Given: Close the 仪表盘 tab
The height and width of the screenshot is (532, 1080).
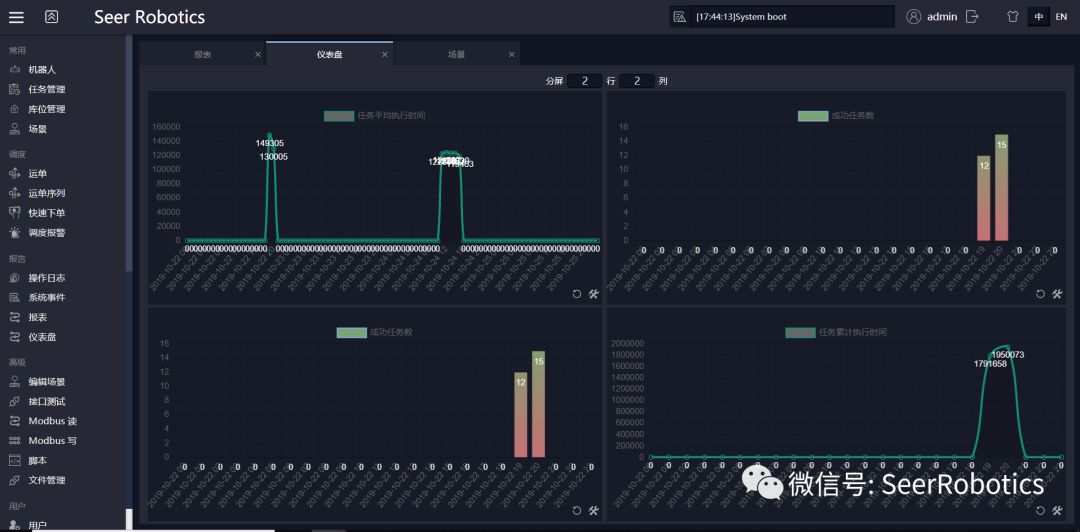Looking at the screenshot, I should 385,55.
